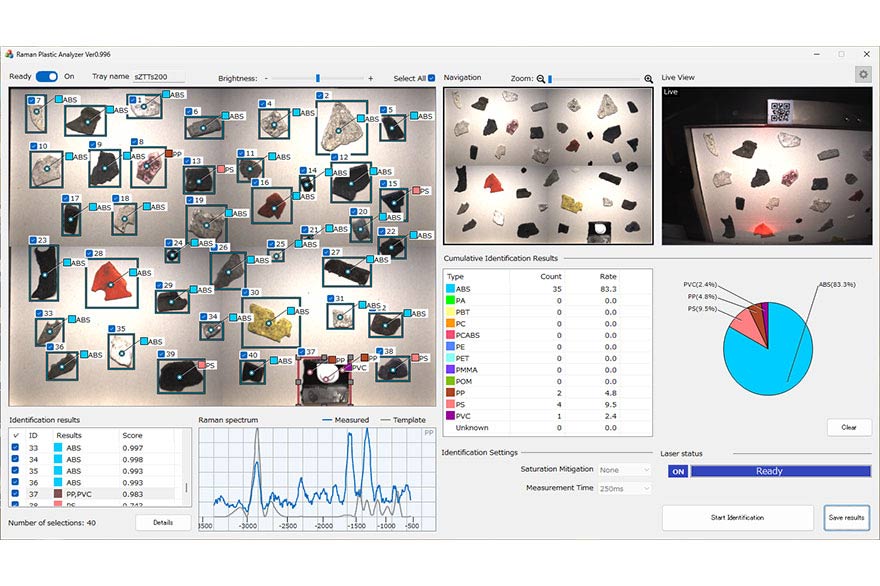Open the Saturation Mitigation dropdown

pyautogui.click(x=623, y=469)
